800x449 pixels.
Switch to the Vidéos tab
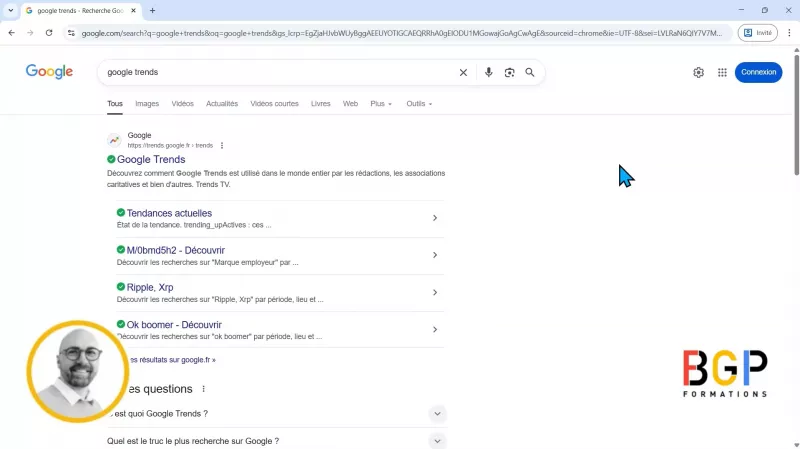coord(182,104)
